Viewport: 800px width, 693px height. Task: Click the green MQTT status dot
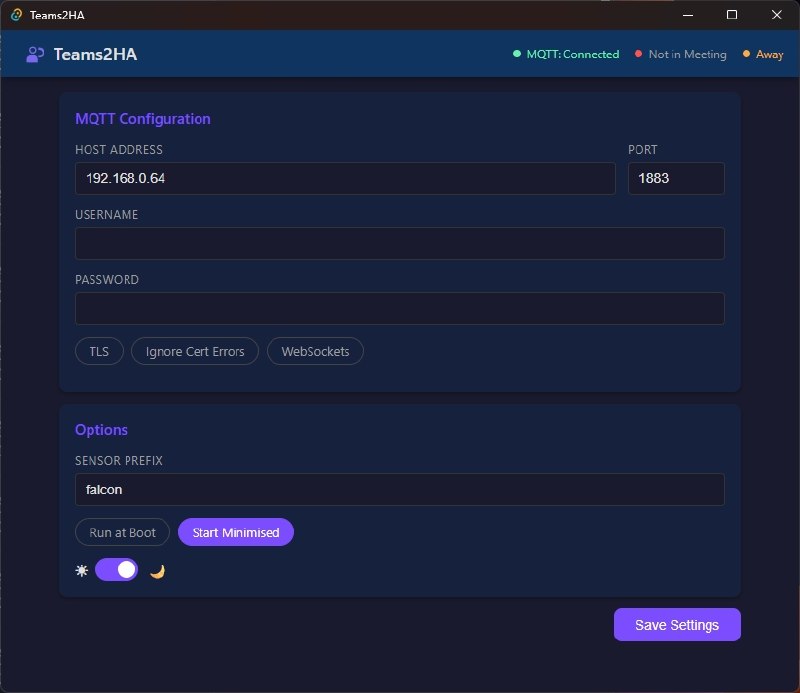tap(517, 54)
